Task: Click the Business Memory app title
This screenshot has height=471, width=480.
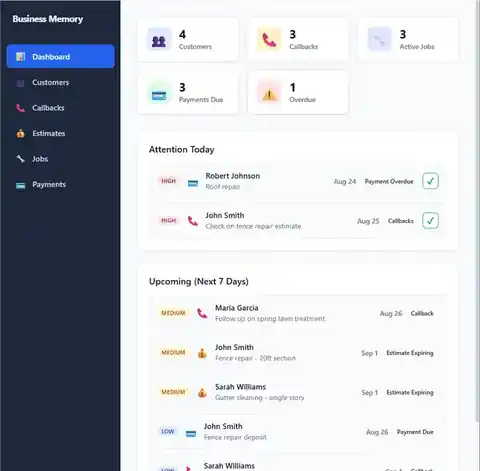Action: click(x=48, y=19)
